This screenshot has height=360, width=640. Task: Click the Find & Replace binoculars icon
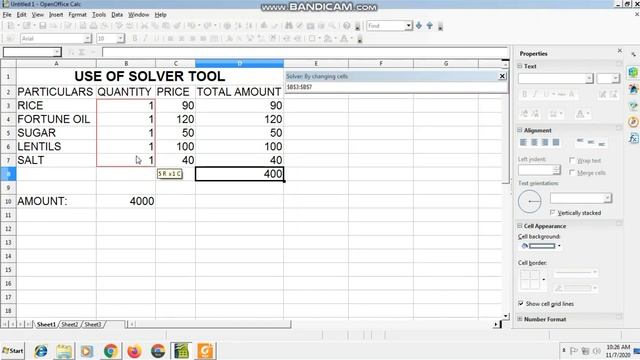[x=289, y=26]
